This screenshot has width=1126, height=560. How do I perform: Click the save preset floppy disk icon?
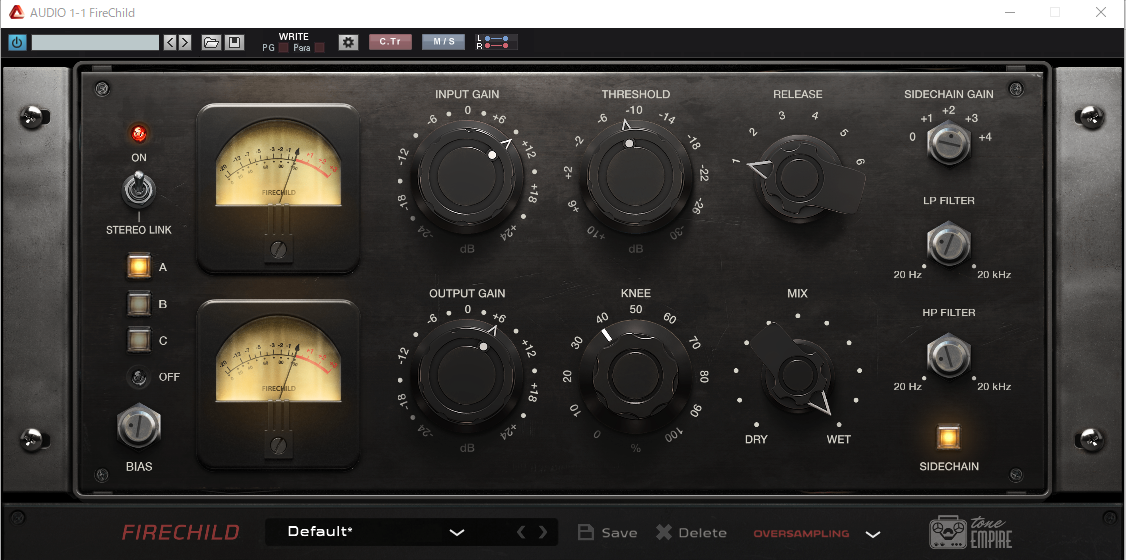(x=234, y=42)
